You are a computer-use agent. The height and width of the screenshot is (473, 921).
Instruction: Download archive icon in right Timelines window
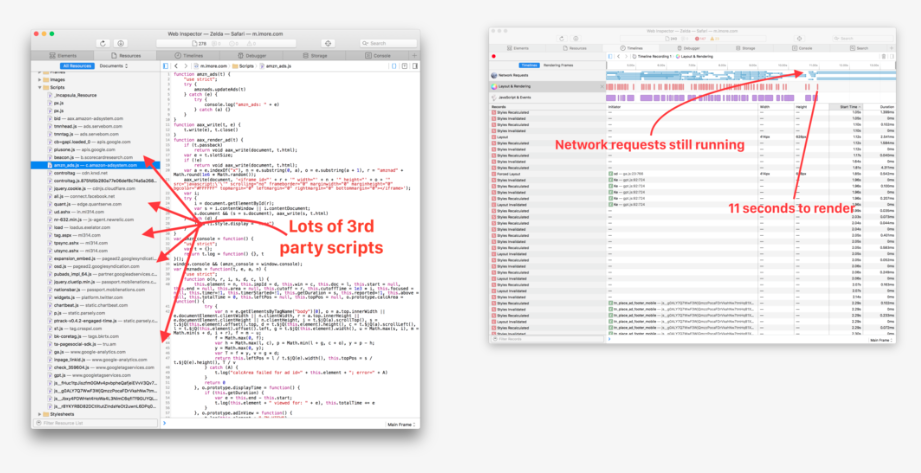576,39
